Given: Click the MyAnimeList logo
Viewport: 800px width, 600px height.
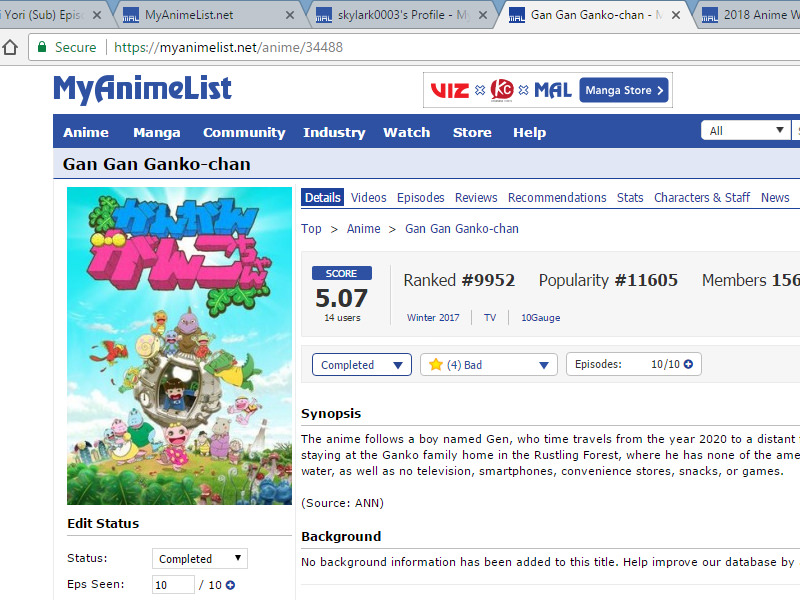Looking at the screenshot, I should [x=142, y=89].
